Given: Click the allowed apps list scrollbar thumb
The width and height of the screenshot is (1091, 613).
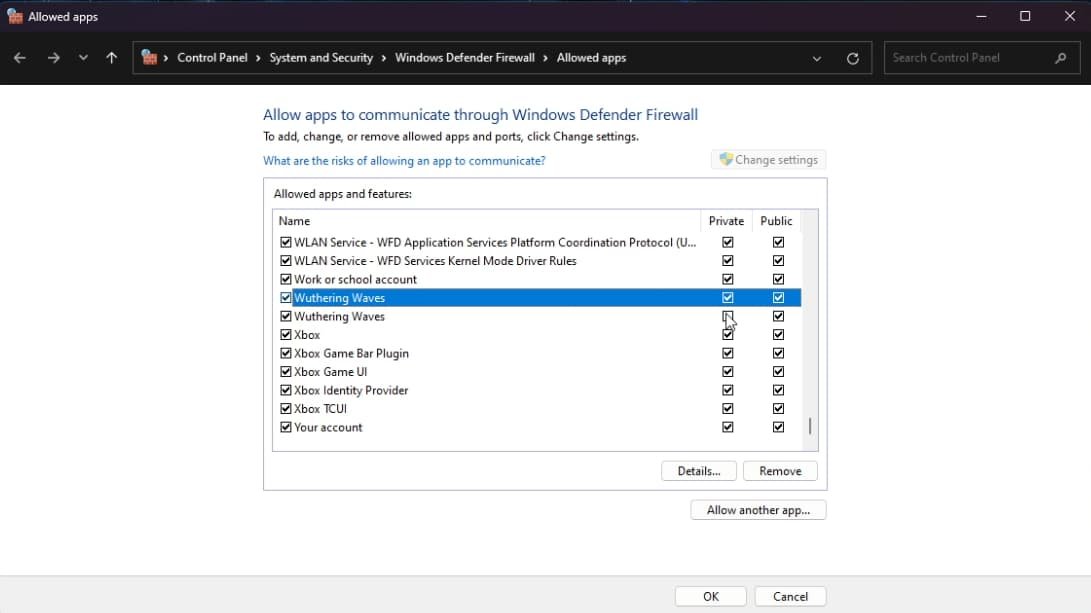Looking at the screenshot, I should click(810, 426).
